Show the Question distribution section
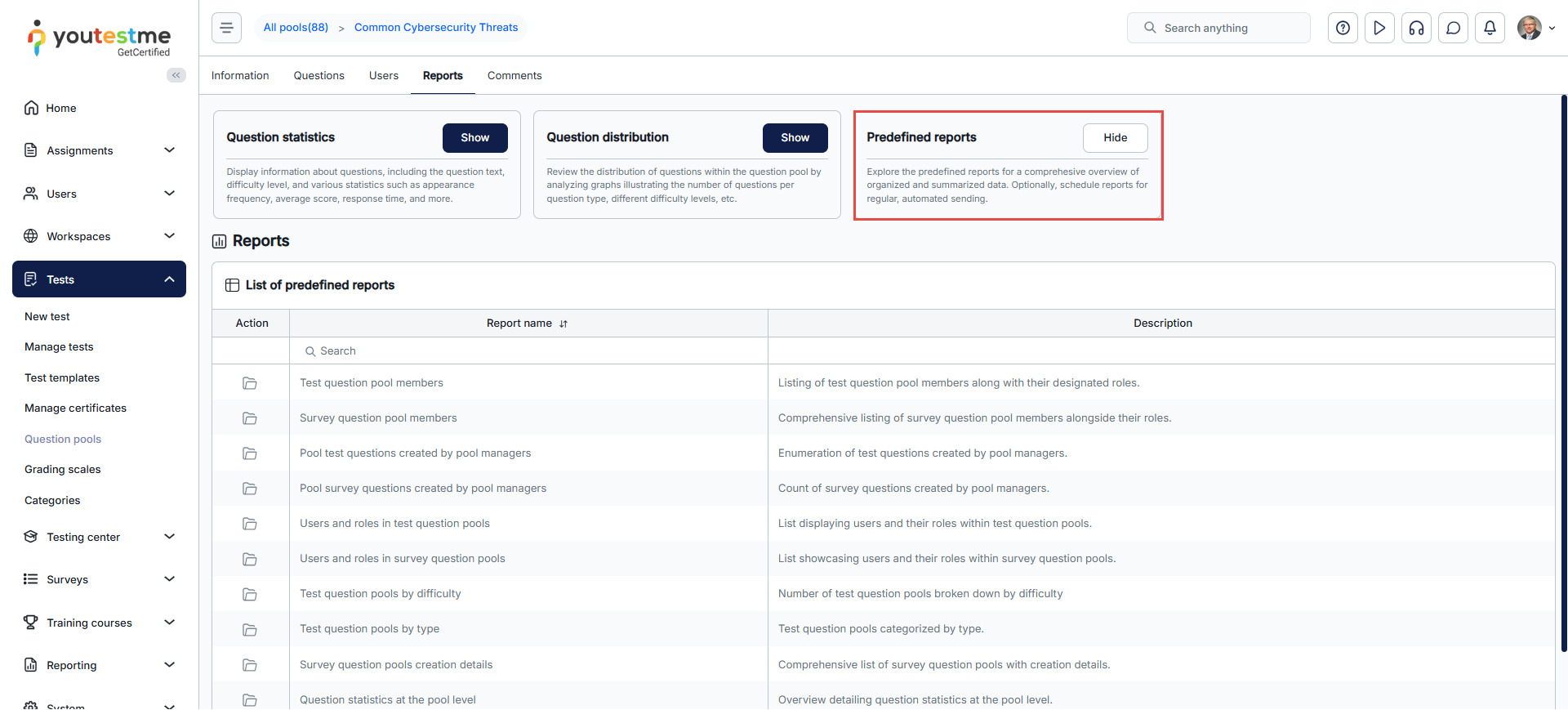The height and width of the screenshot is (710, 1568). point(795,138)
